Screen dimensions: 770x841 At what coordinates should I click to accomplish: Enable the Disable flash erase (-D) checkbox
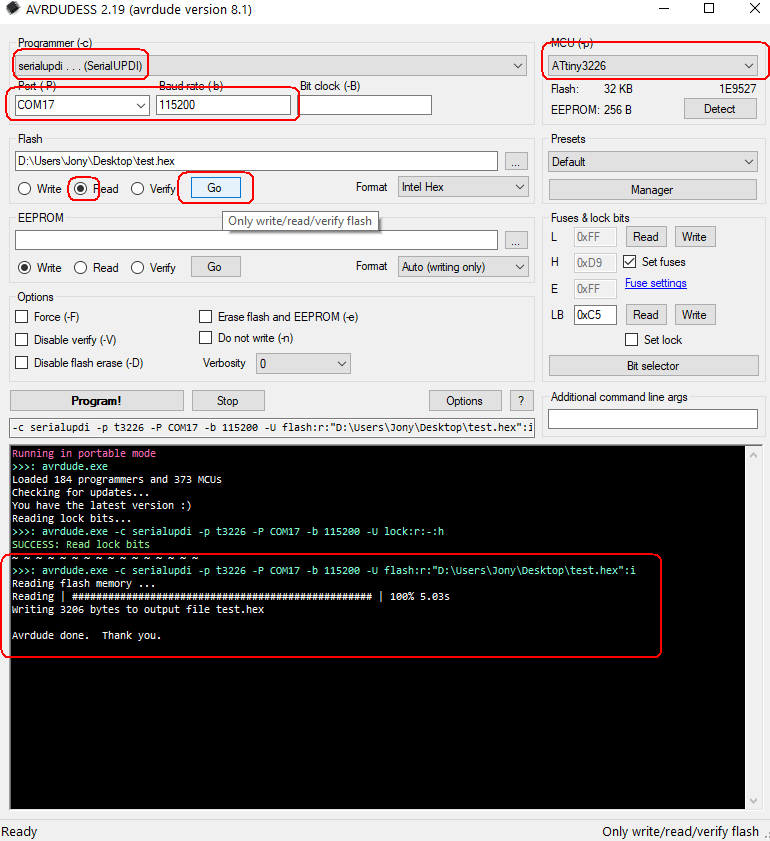(21, 363)
